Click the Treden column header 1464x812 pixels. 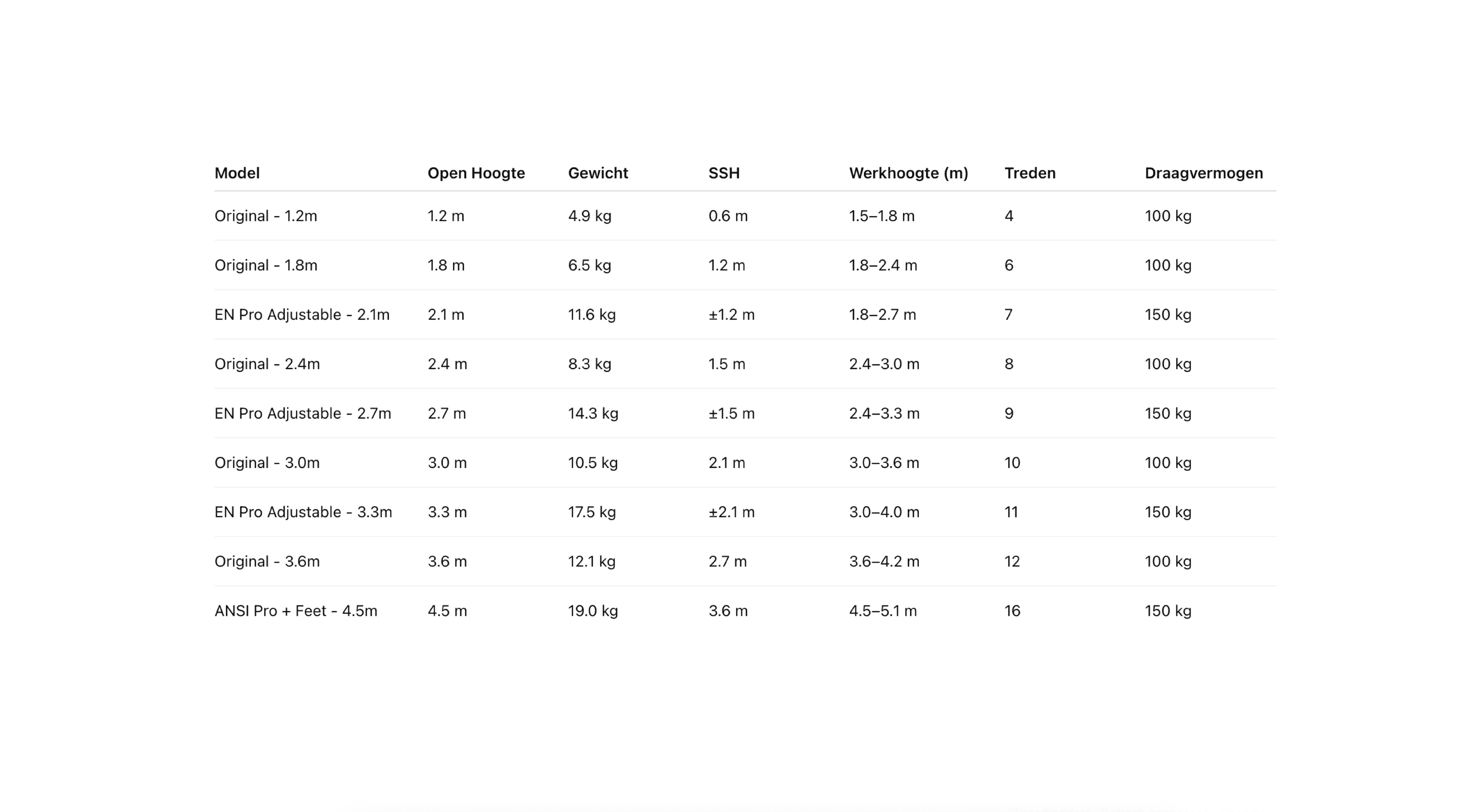(1030, 173)
